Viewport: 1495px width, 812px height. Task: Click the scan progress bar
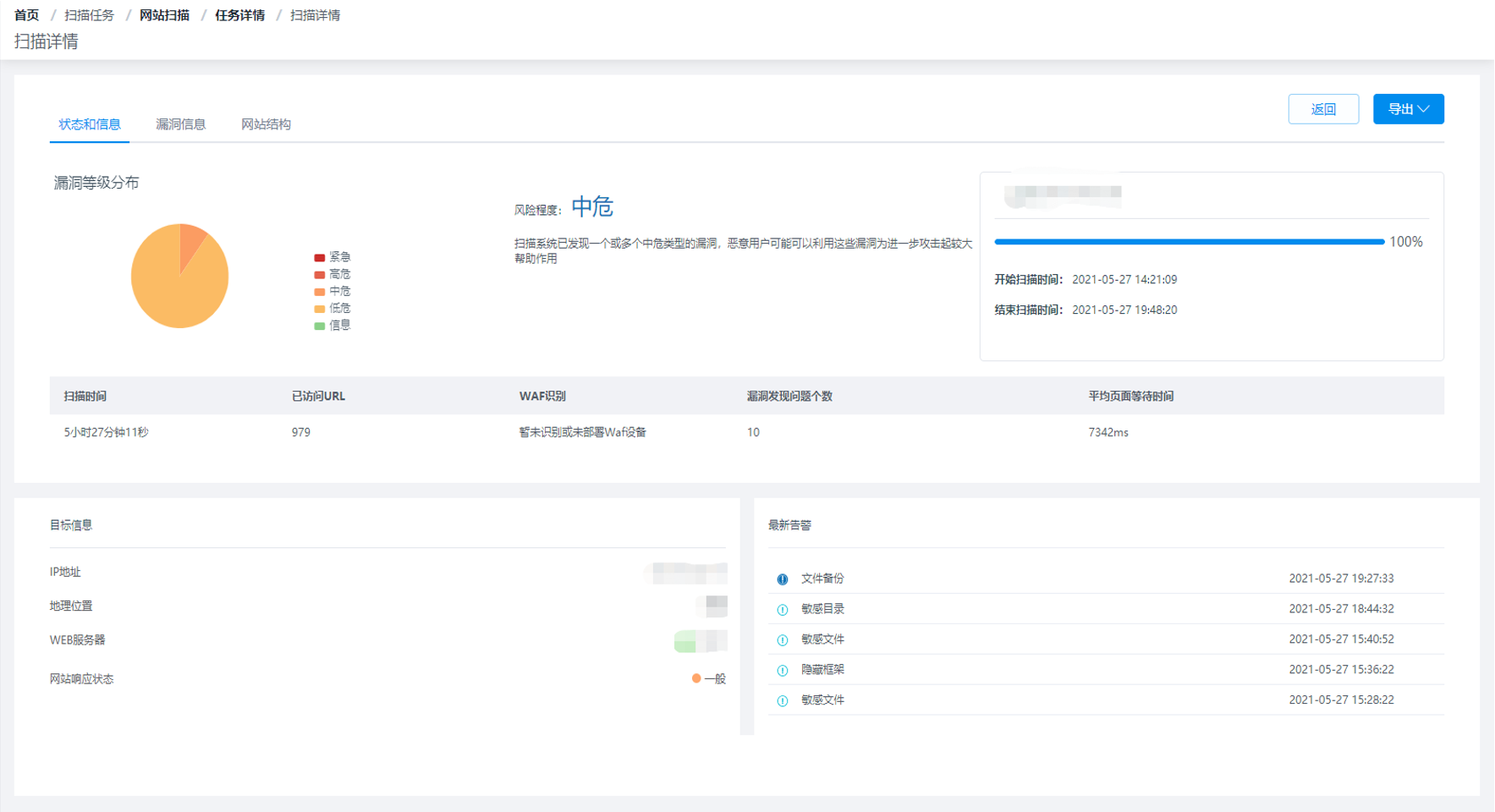(x=1189, y=242)
